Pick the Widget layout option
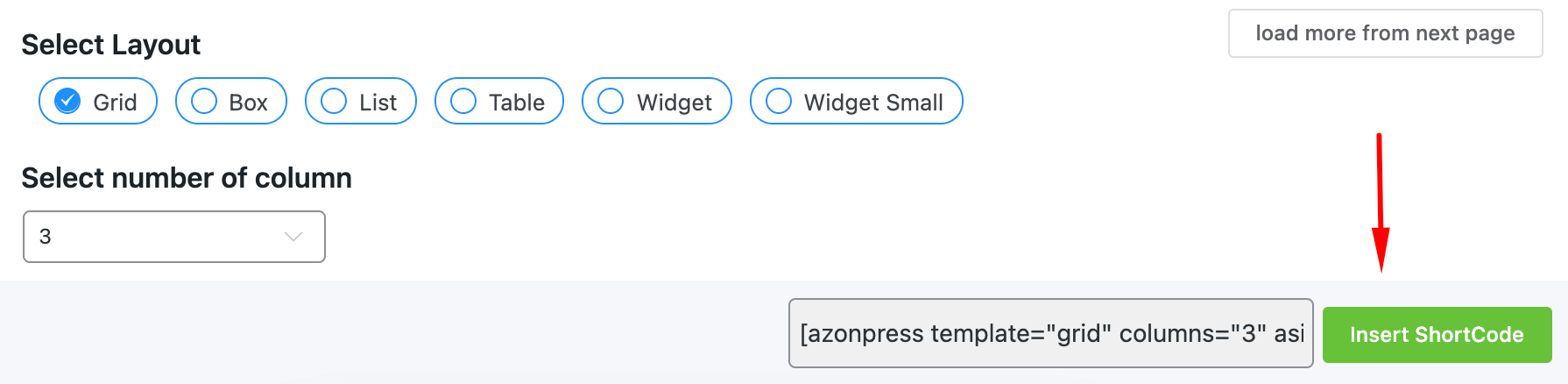The height and width of the screenshot is (384, 1568). tap(657, 101)
